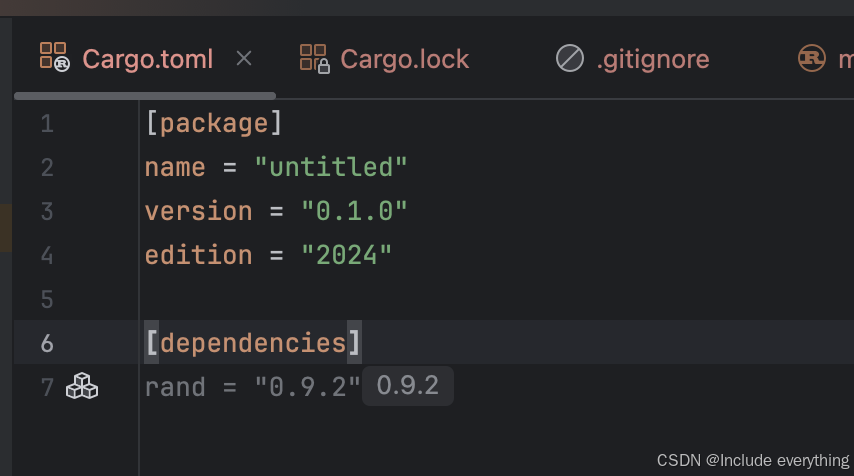
Task: Click the Cargo.toml file icon
Action: pyautogui.click(x=54, y=57)
